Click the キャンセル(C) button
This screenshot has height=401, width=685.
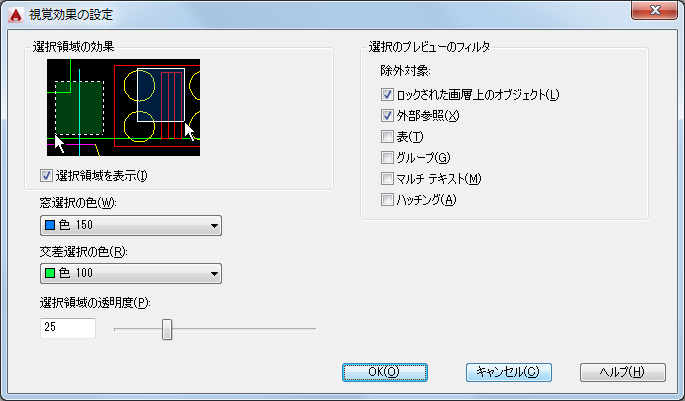pyautogui.click(x=509, y=372)
